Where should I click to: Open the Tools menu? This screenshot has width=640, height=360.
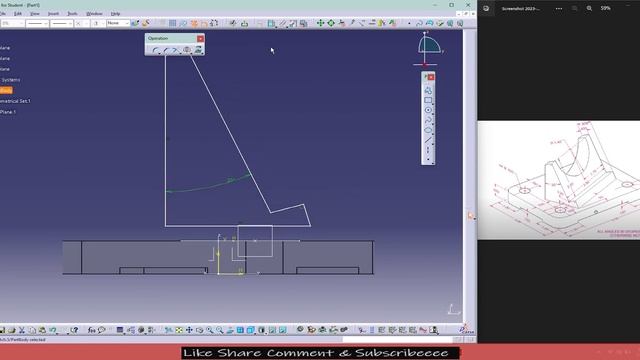(72, 13)
